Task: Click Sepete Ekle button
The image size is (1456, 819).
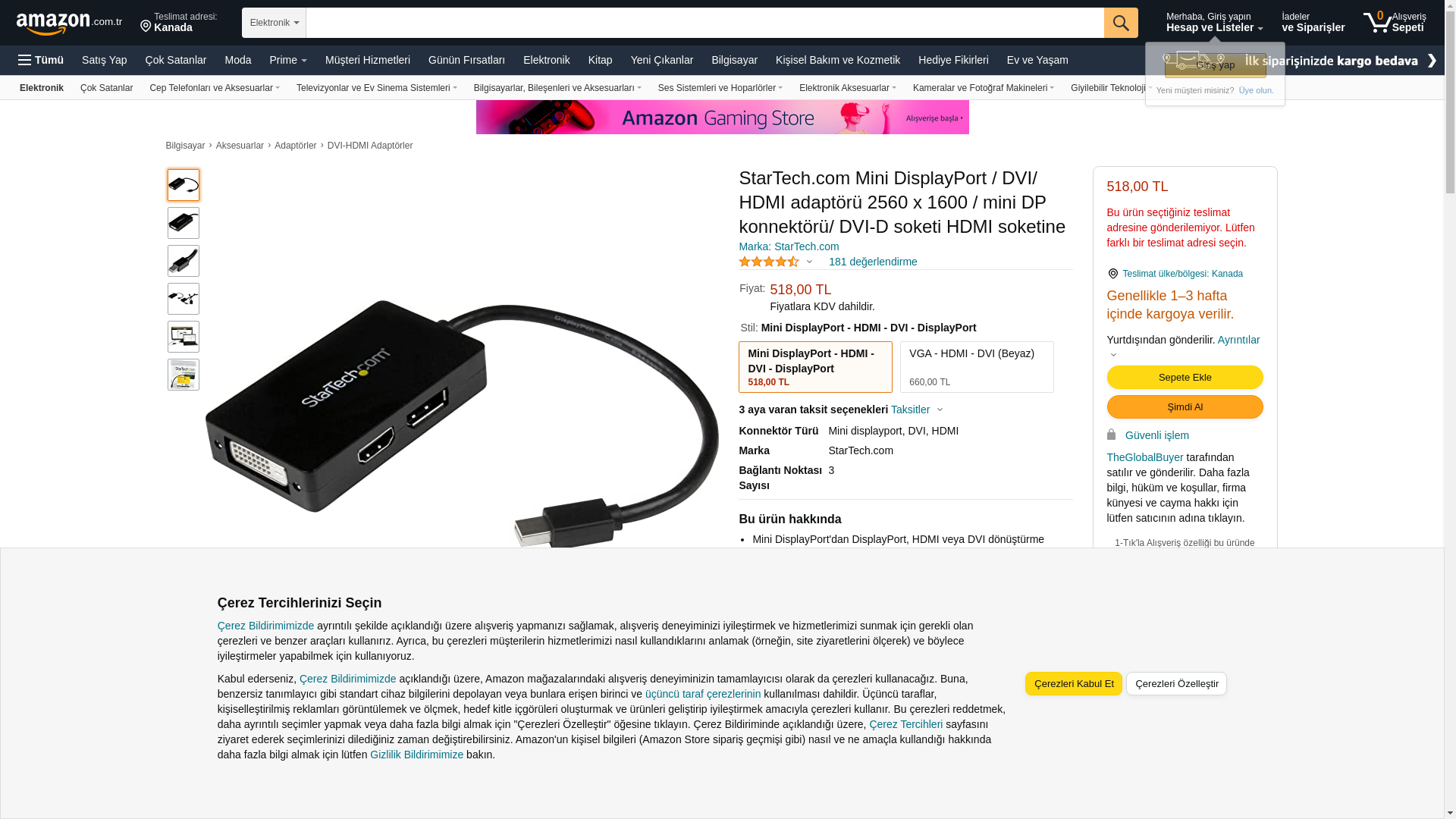Action: coord(1185,378)
